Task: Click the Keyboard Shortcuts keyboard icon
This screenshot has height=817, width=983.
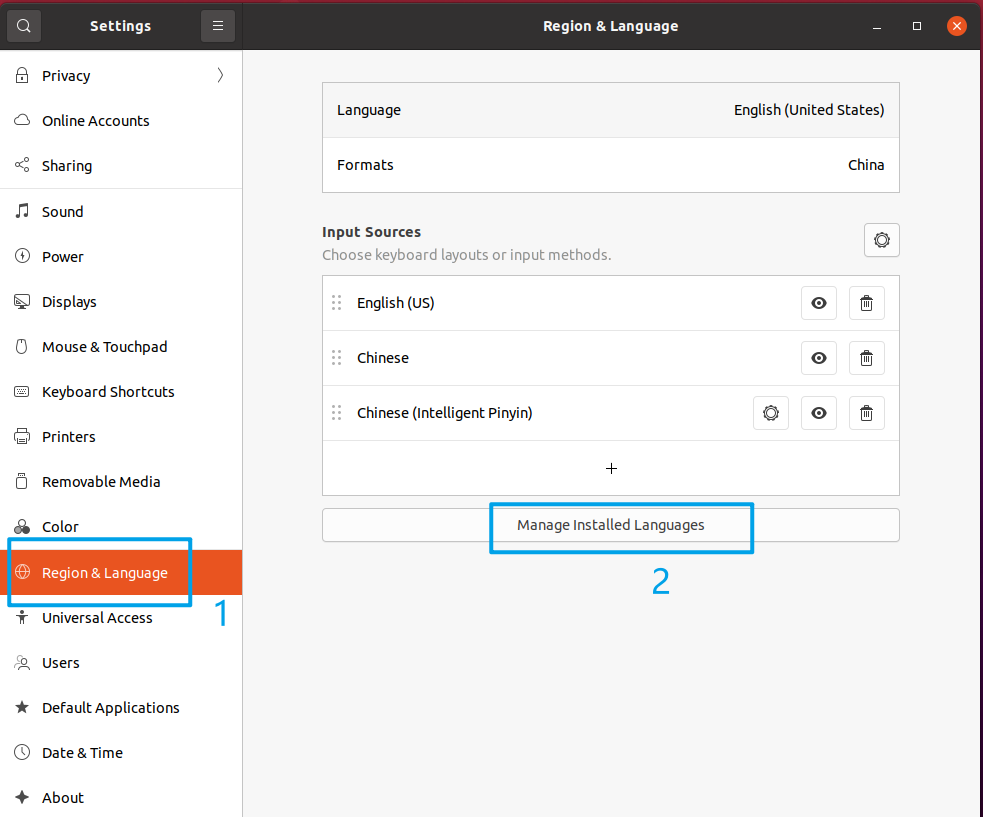Action: (22, 392)
